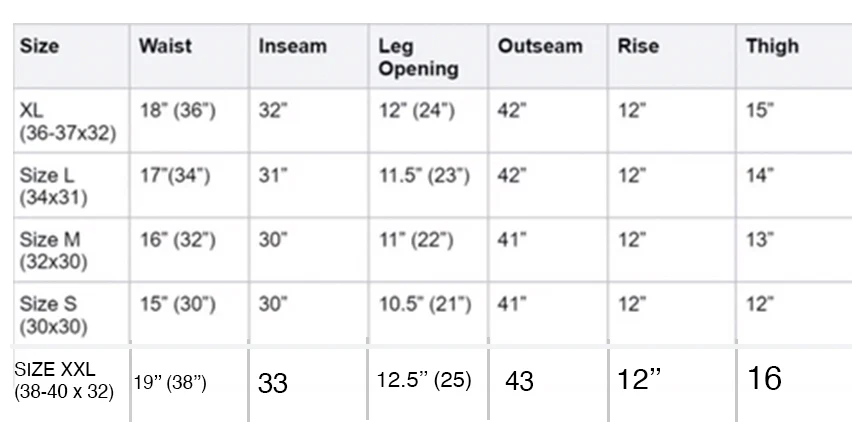
Task: Select the Thigh column header
Action: 772,46
